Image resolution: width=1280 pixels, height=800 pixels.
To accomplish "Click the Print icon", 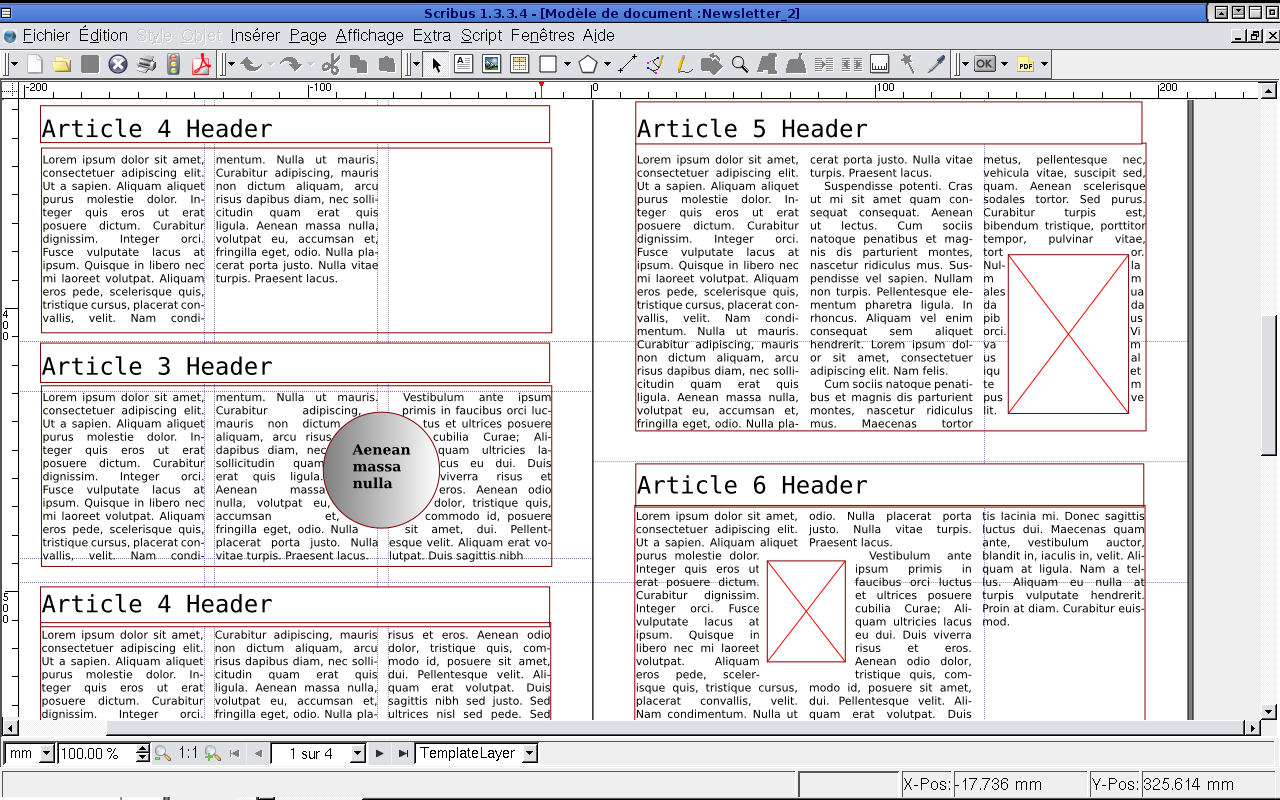I will tap(146, 65).
